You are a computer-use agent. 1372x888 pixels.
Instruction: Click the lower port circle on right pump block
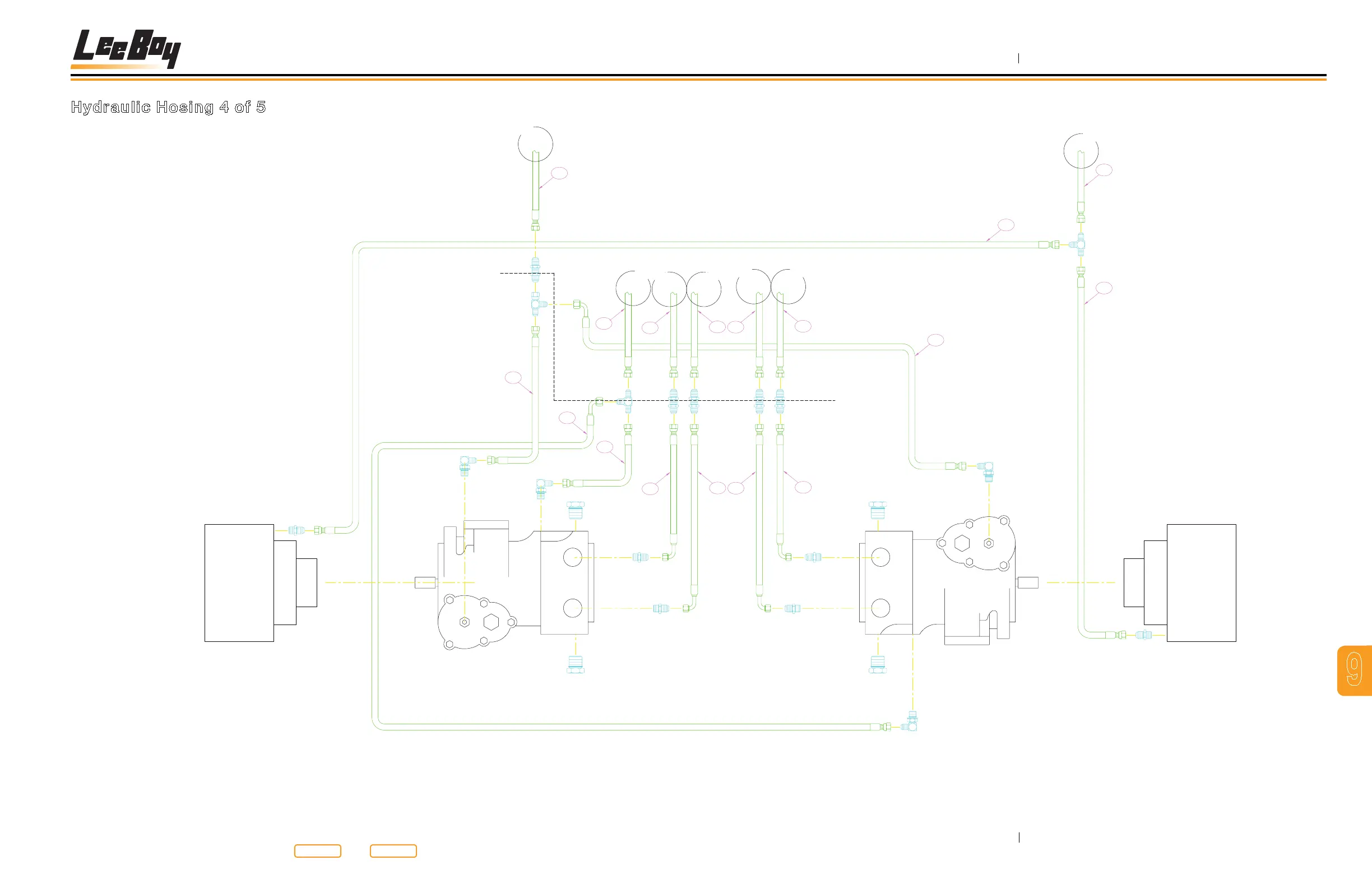pos(880,608)
